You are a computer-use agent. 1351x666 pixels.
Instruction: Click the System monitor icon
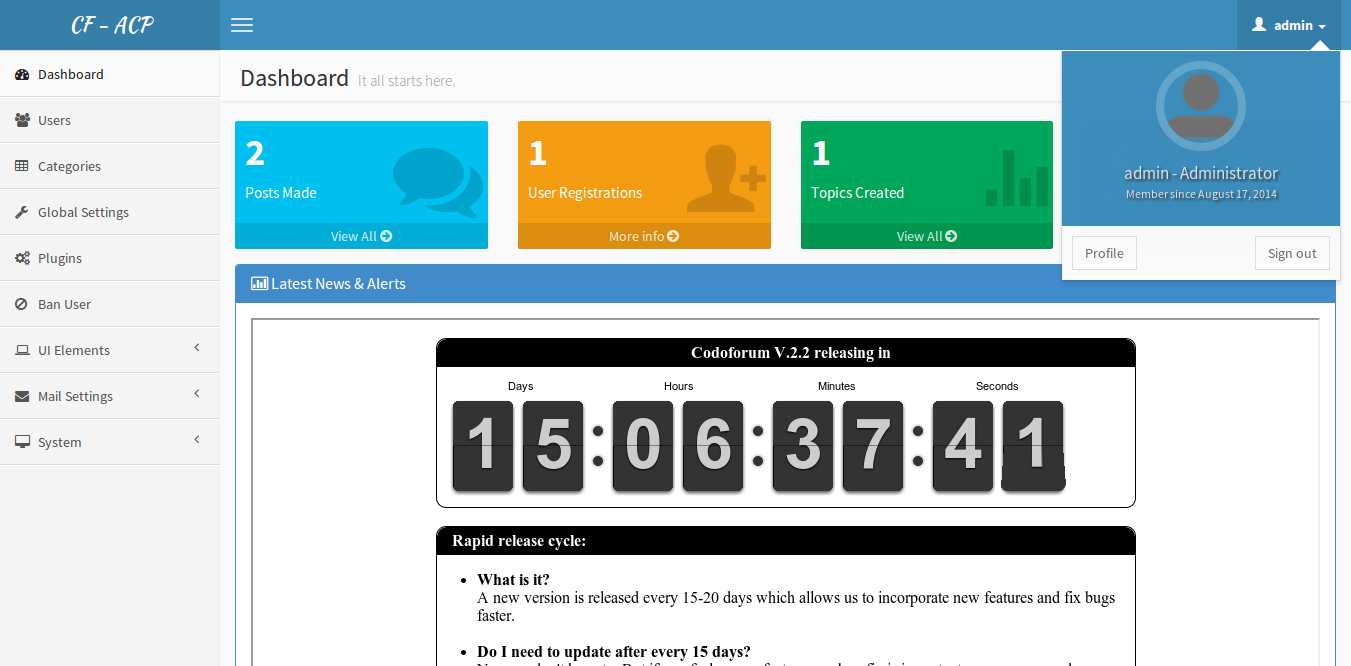pos(22,442)
